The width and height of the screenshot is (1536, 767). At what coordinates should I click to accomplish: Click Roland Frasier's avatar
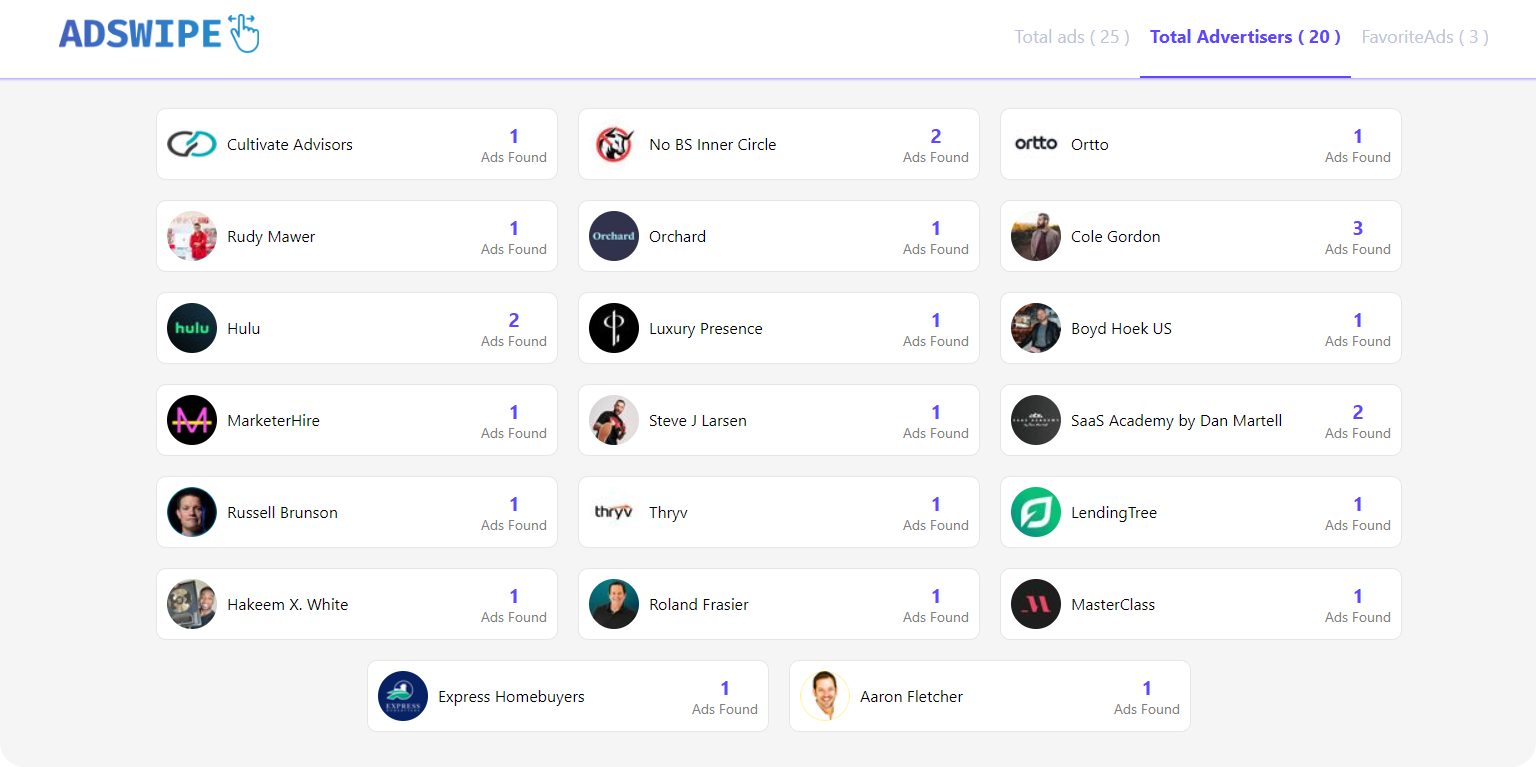614,604
